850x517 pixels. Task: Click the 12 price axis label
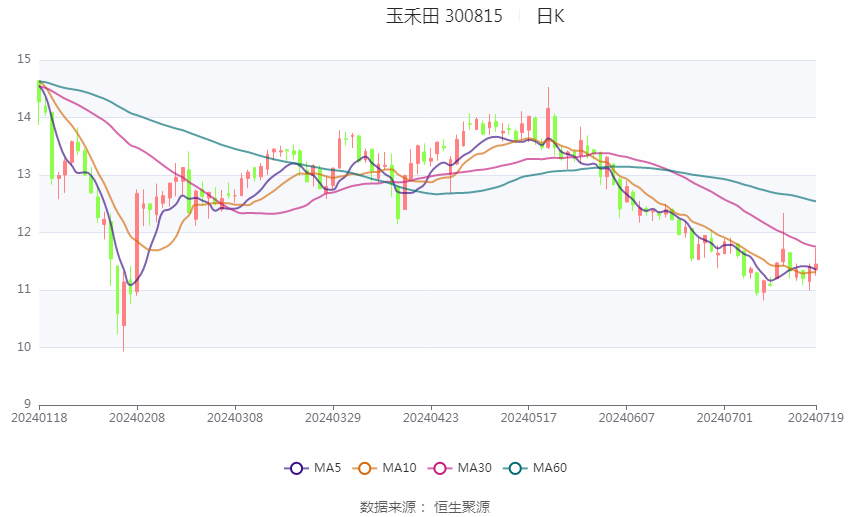(x=24, y=232)
